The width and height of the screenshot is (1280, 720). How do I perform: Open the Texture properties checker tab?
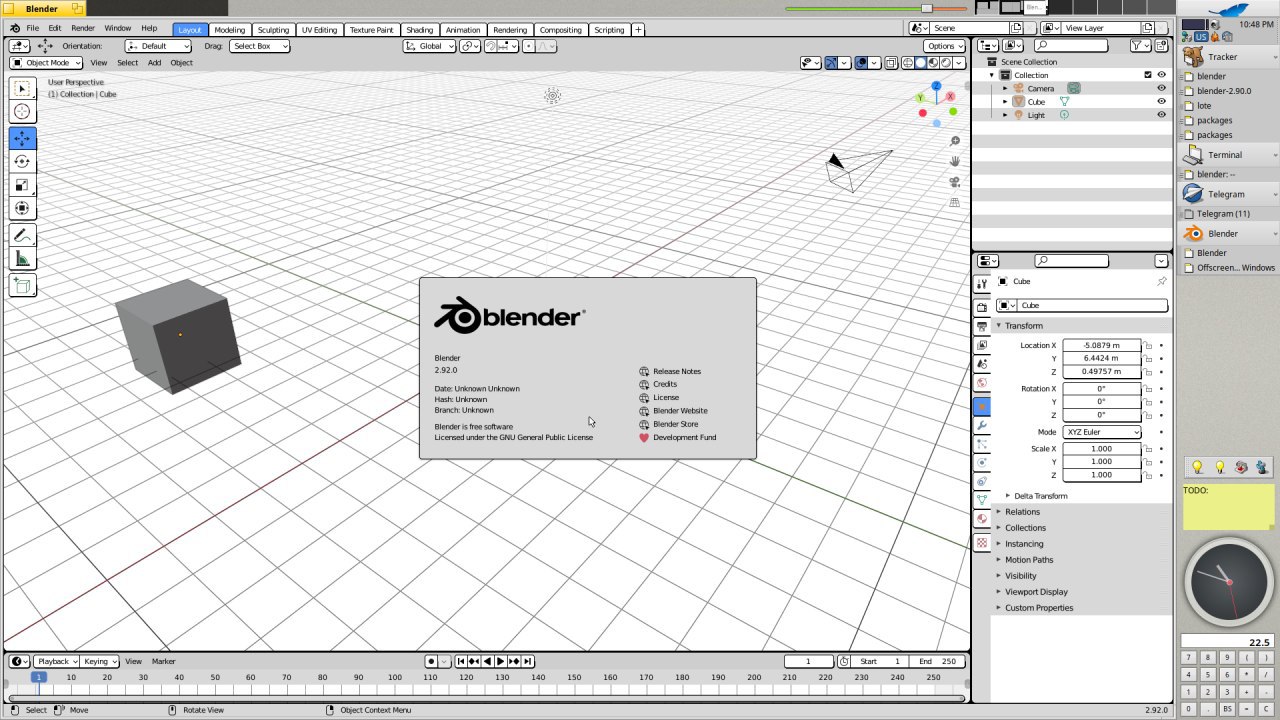click(982, 542)
